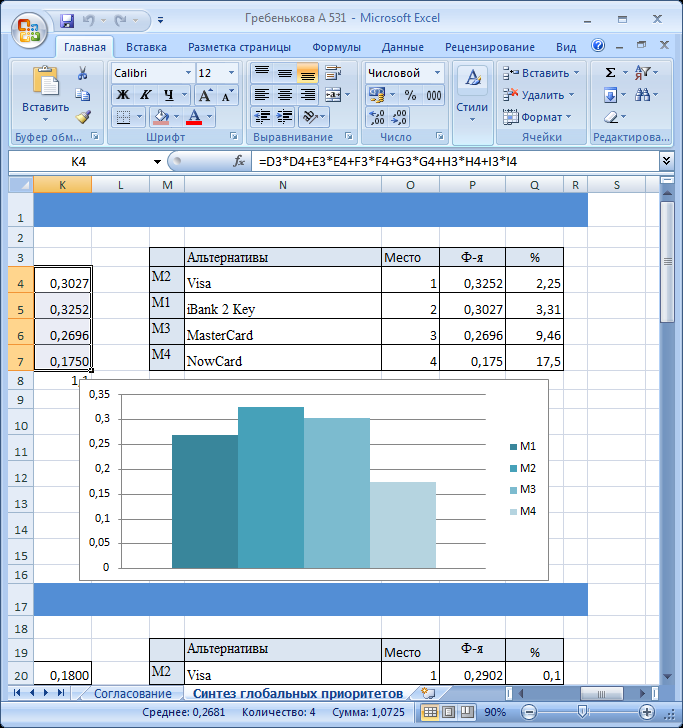
Task: Toggle align text left
Action: point(262,95)
